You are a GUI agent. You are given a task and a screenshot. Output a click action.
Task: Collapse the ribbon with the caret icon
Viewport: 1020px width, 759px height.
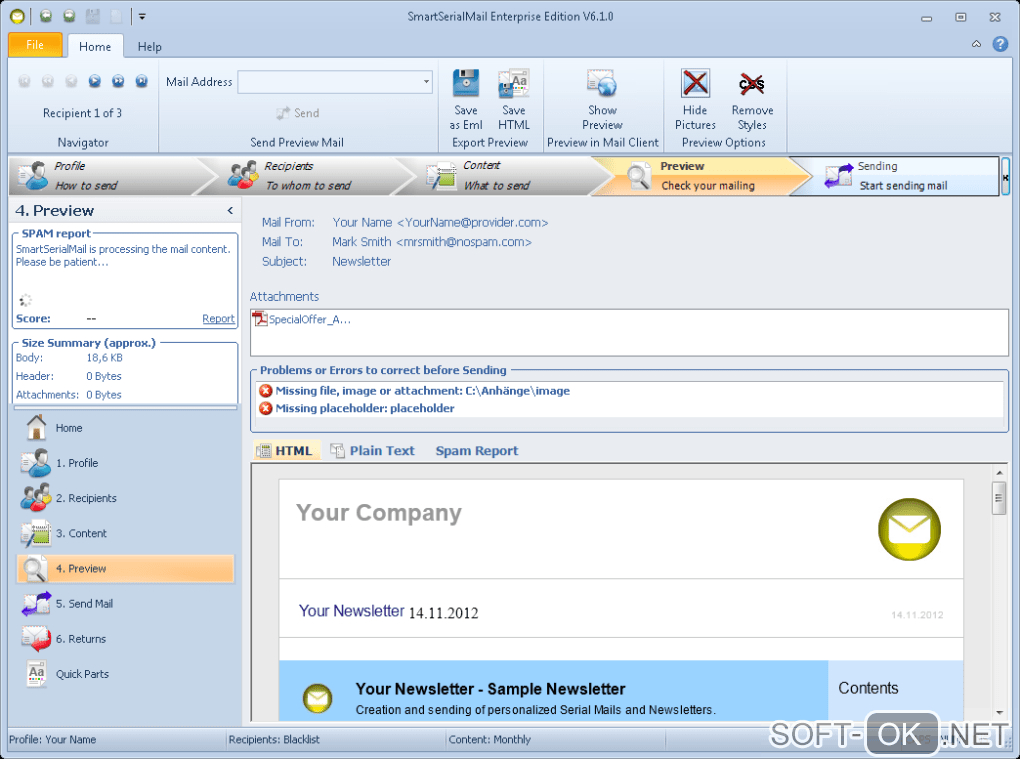click(x=976, y=44)
